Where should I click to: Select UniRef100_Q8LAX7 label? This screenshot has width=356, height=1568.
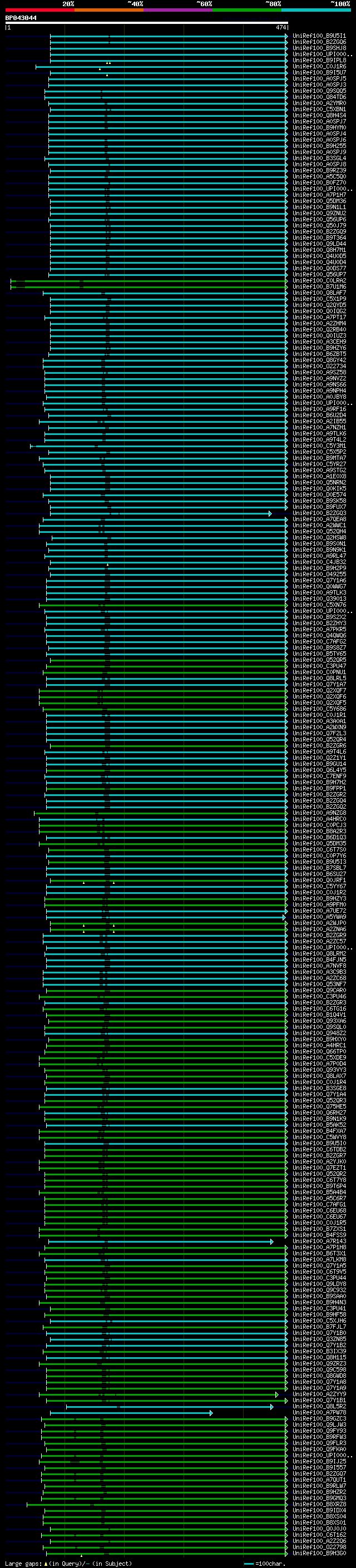pos(319,1076)
